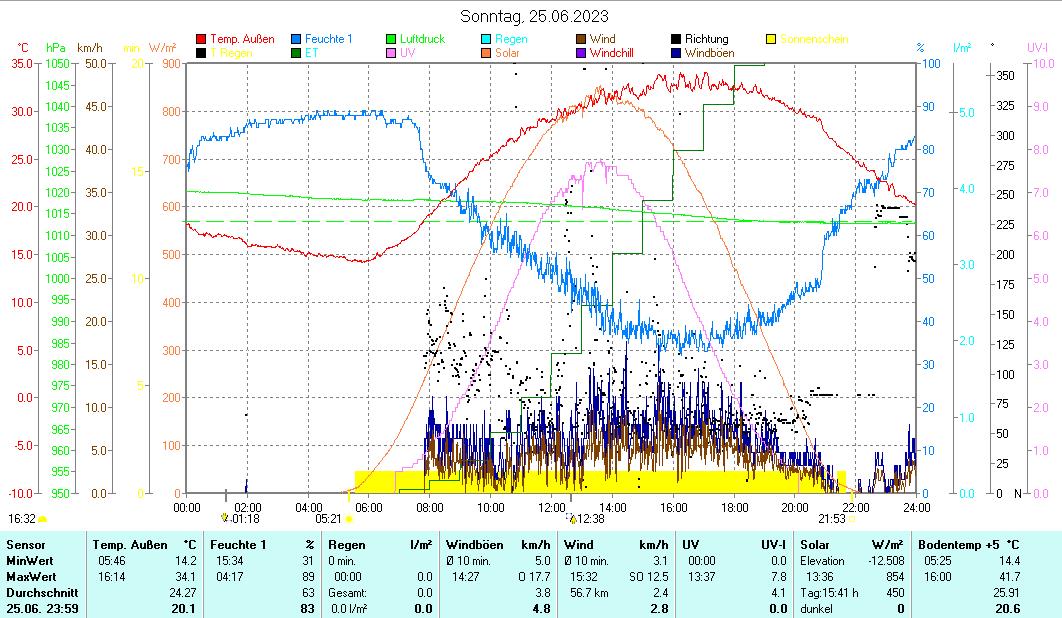Screen dimensions: 1062x618
Task: Click the gust max value O 17.7
Action: [x=534, y=577]
